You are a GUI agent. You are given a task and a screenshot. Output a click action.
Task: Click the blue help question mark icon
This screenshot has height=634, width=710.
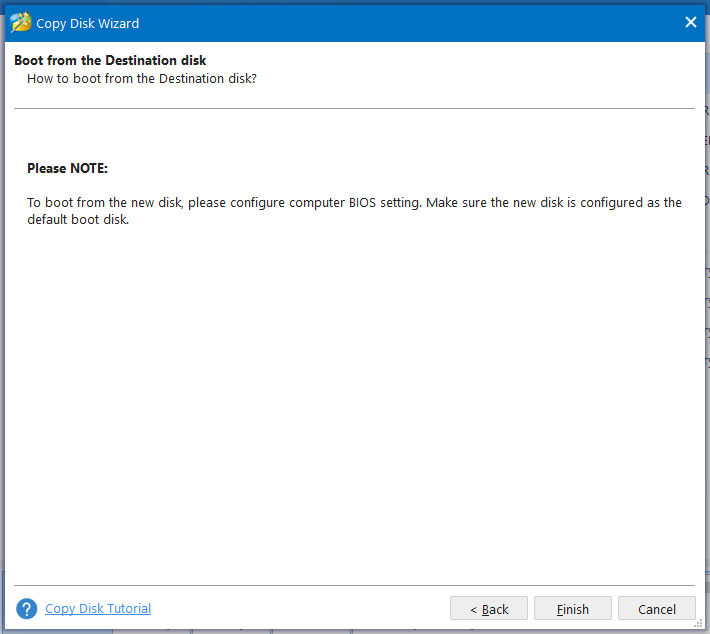tap(27, 609)
